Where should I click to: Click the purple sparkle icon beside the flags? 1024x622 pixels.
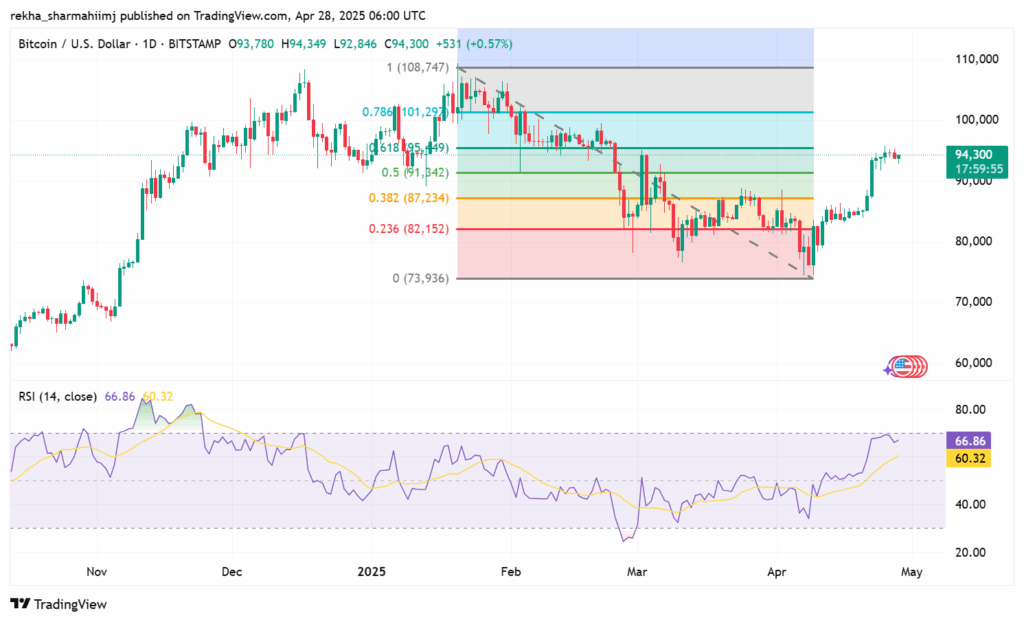(887, 370)
